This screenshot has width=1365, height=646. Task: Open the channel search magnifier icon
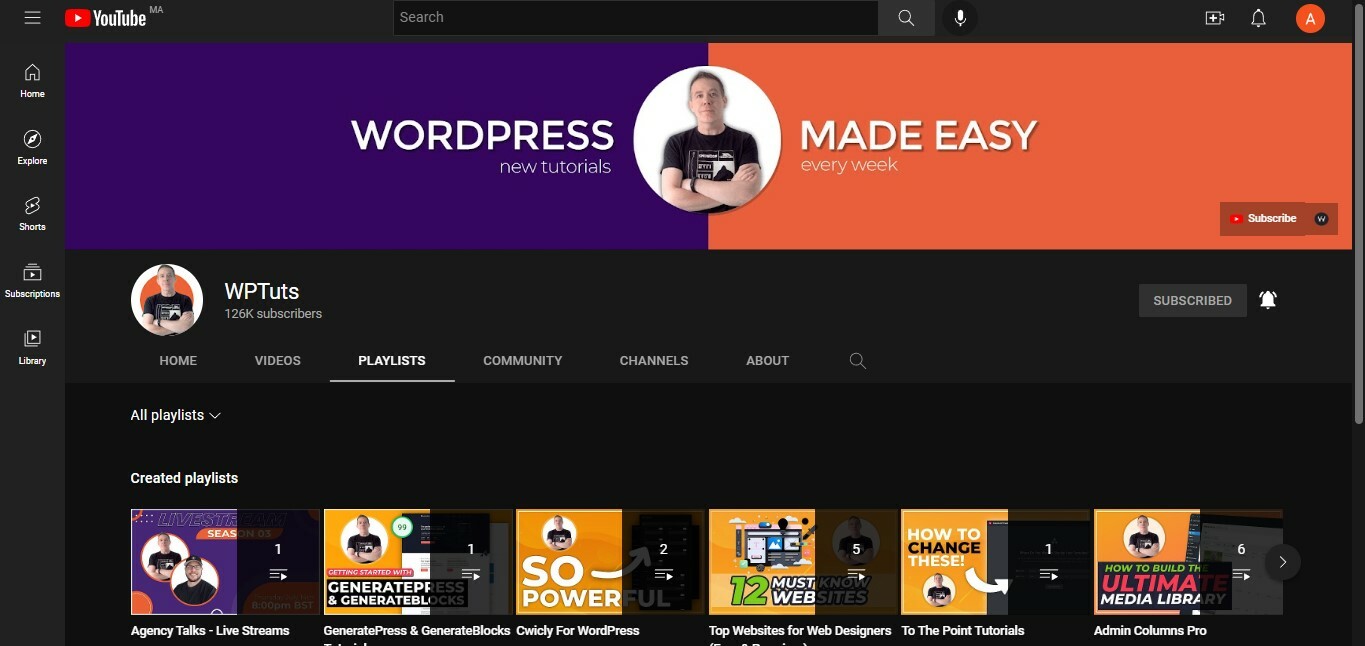(857, 360)
